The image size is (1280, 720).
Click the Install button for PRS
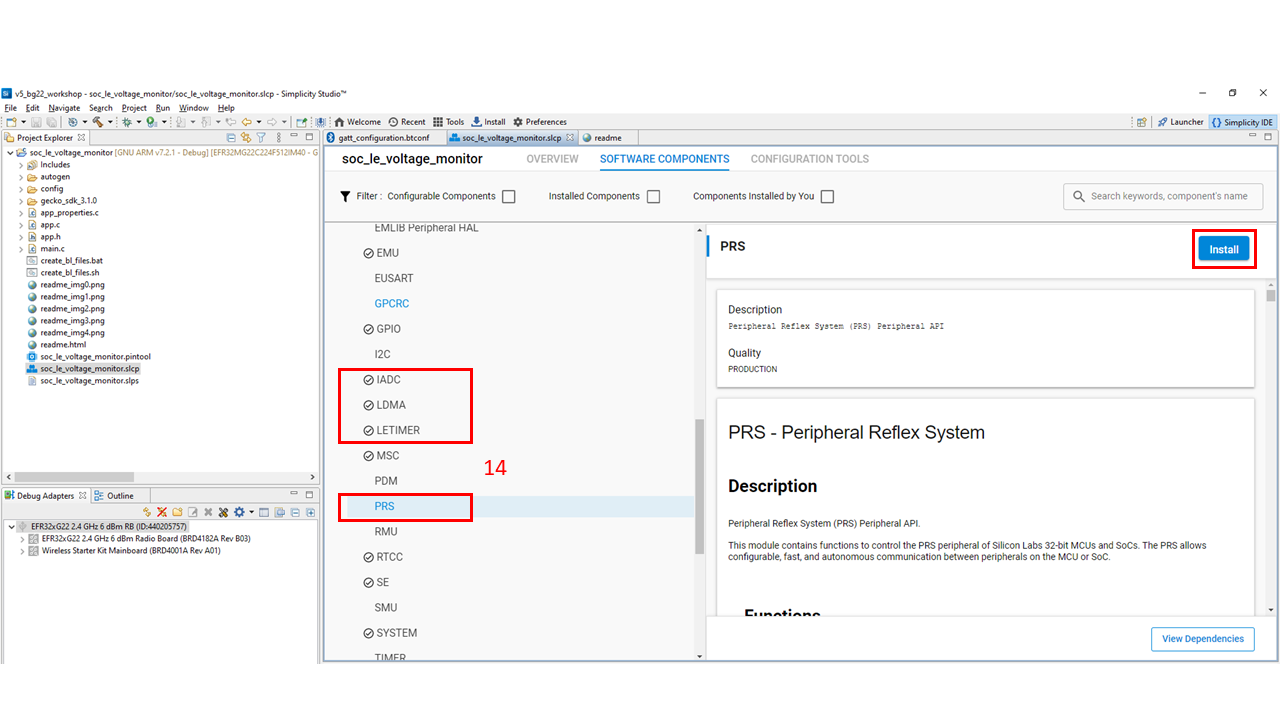click(x=1224, y=250)
